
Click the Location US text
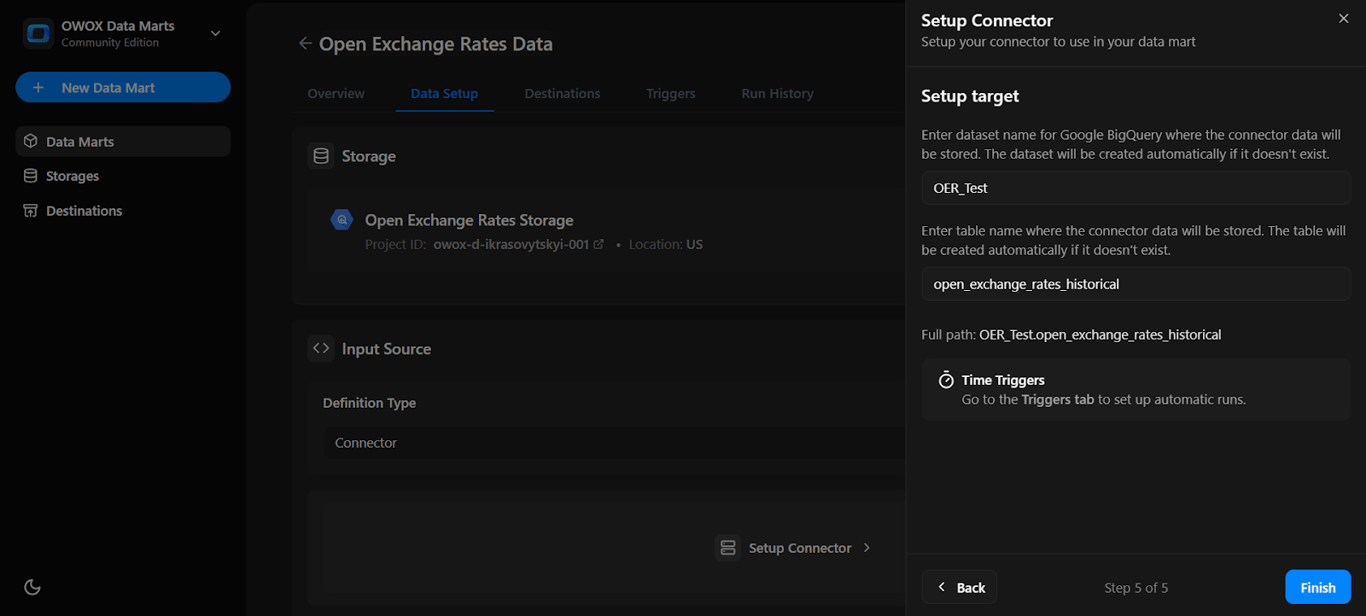pos(666,244)
